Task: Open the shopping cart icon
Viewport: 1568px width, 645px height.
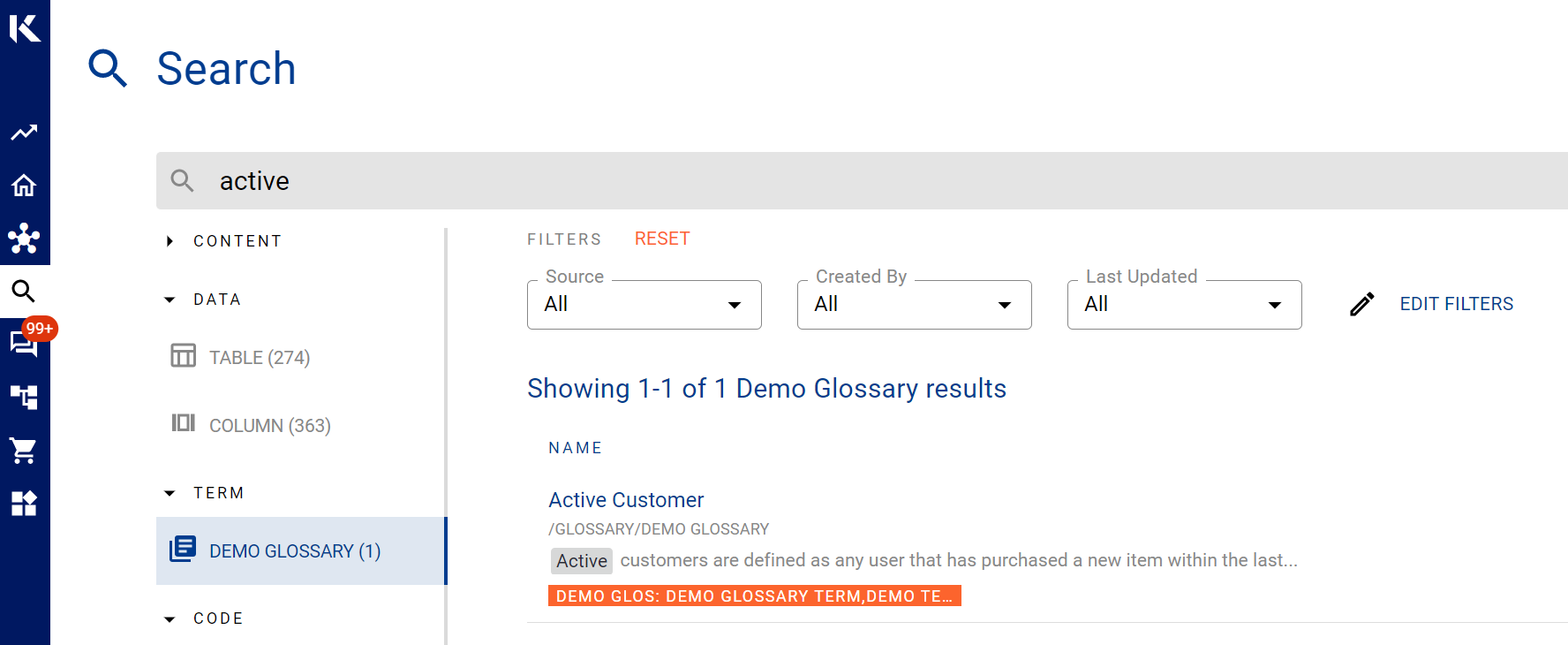Action: point(24,451)
